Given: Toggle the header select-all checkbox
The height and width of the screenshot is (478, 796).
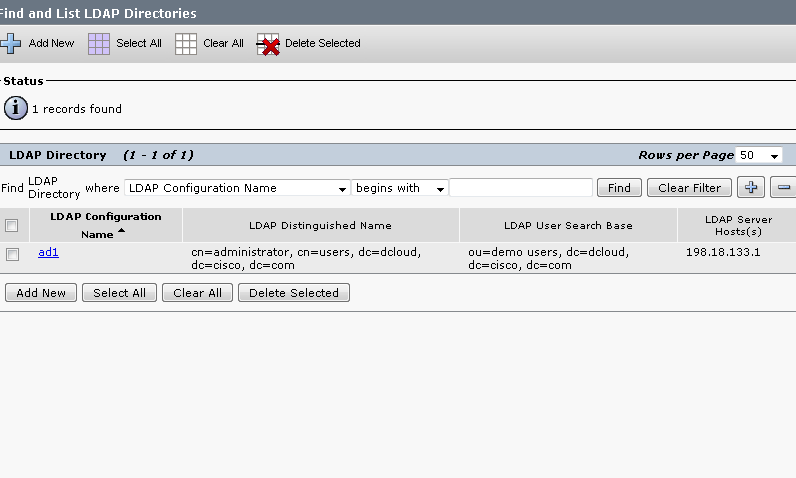Looking at the screenshot, I should [12, 225].
